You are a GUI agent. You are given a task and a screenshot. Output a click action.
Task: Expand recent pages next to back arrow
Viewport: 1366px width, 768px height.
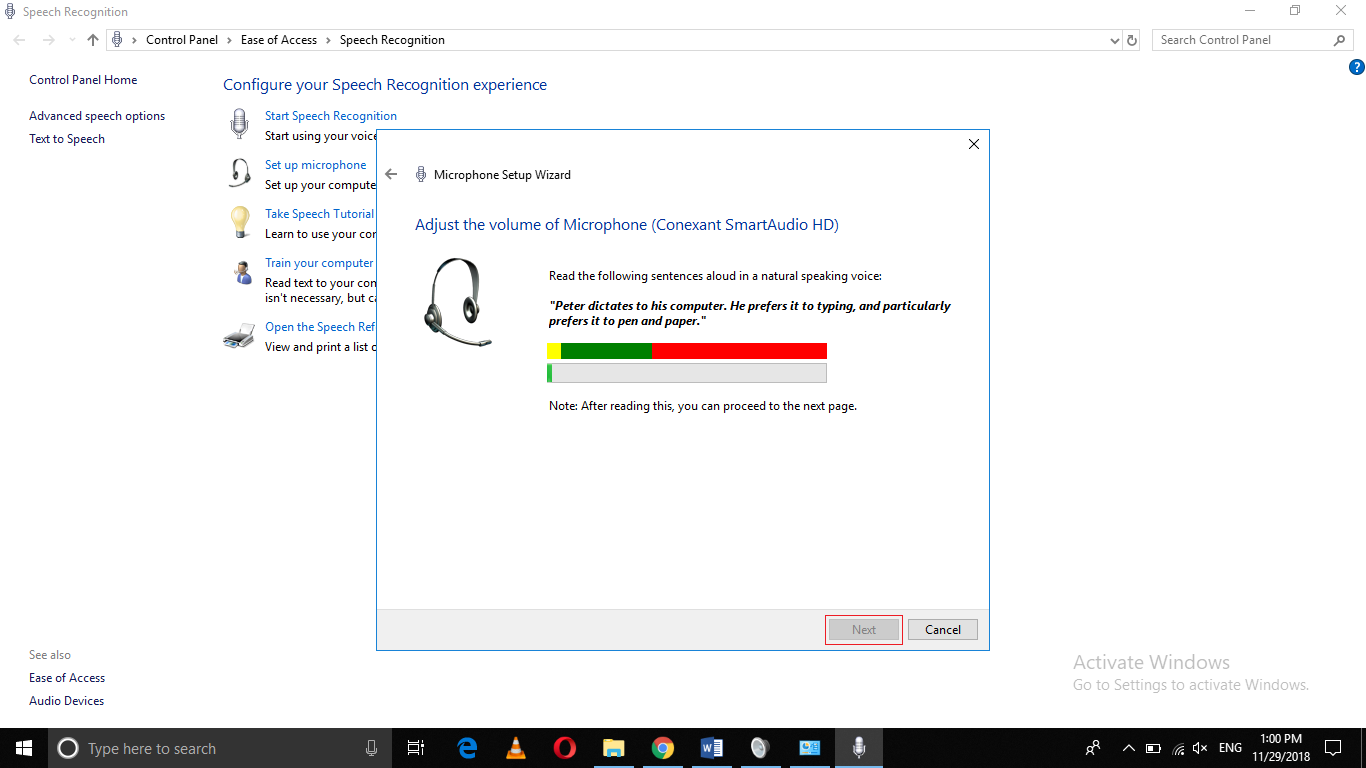pyautogui.click(x=71, y=39)
